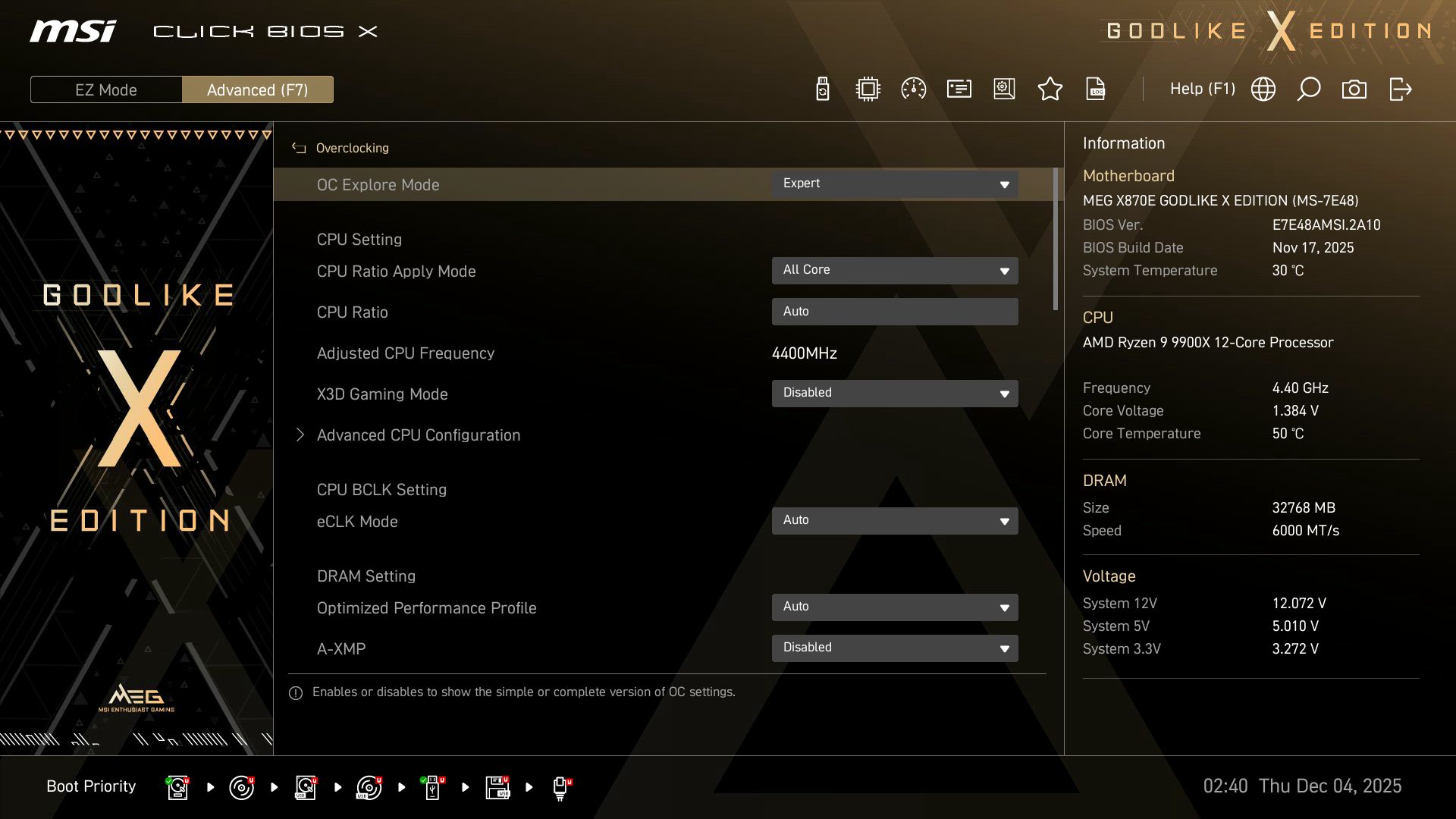
Task: Enable X3D Gaming Mode
Action: (895, 393)
